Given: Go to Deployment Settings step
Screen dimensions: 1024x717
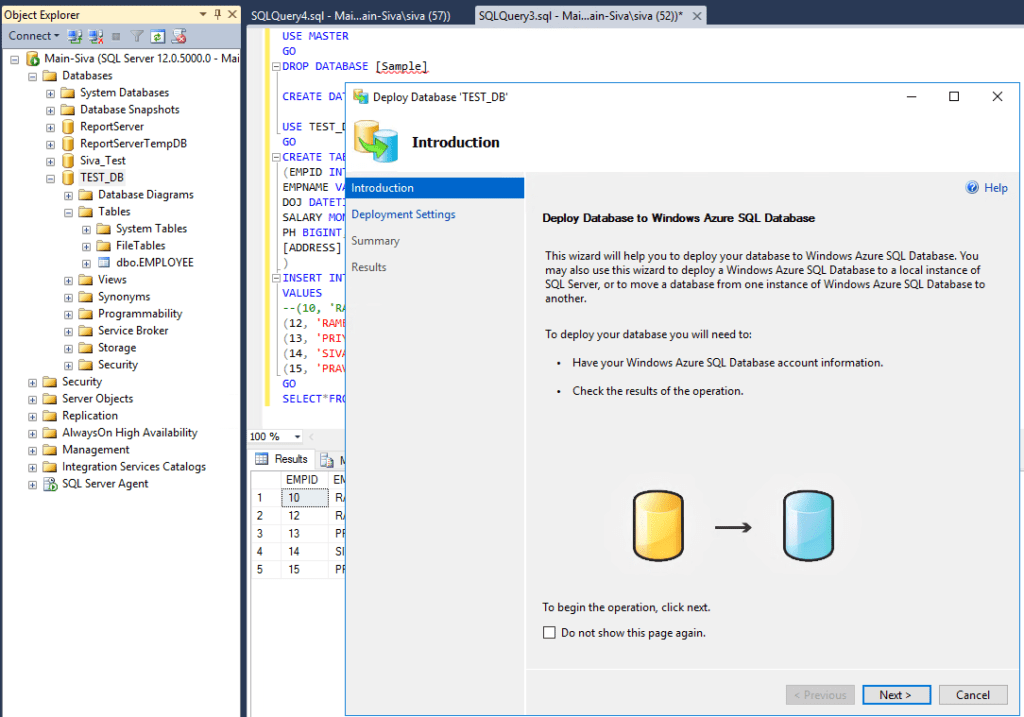Looking at the screenshot, I should pos(403,215).
